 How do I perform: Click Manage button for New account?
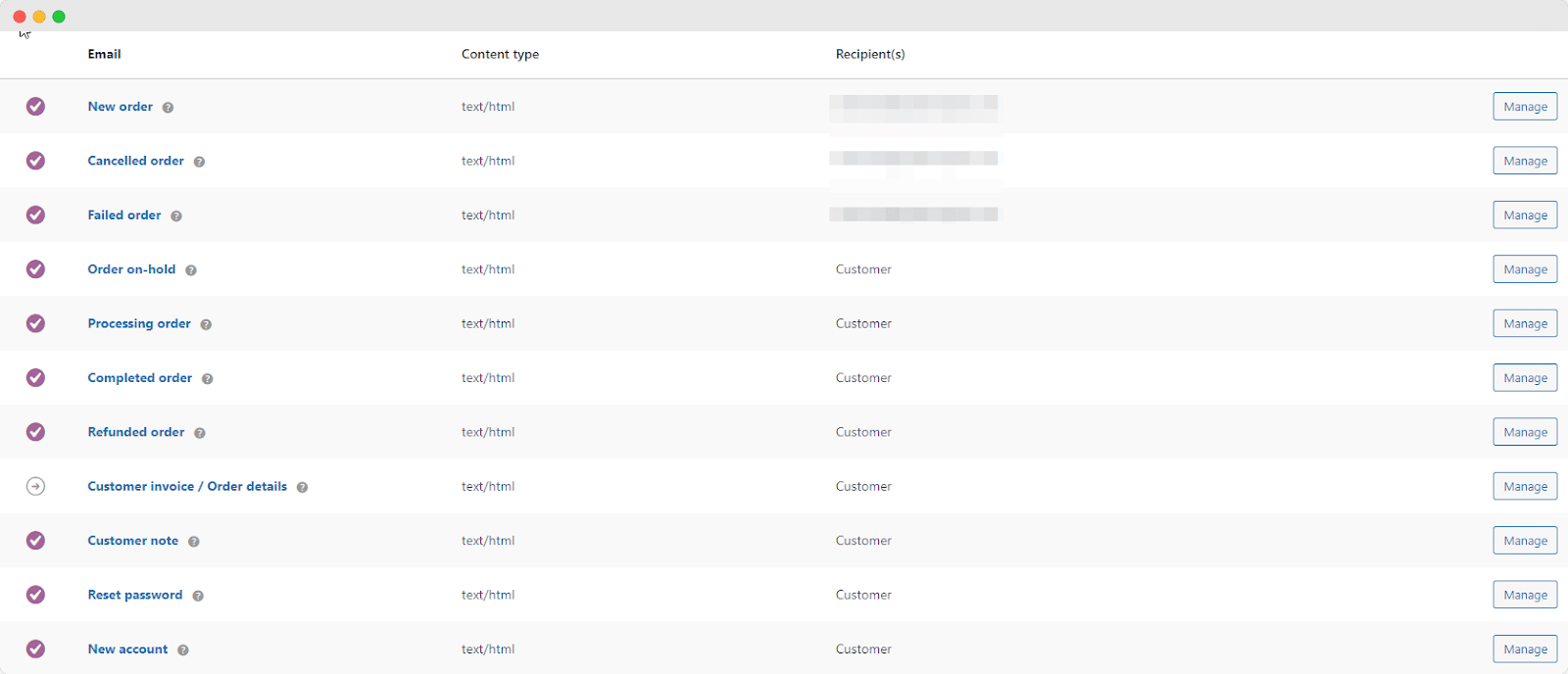(x=1525, y=649)
